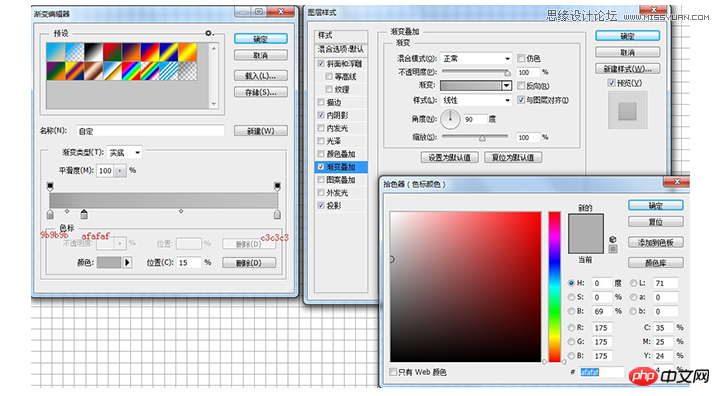Open the 渐变类型 dropdown showing 实底
This screenshot has height=396, width=720.
click(124, 153)
